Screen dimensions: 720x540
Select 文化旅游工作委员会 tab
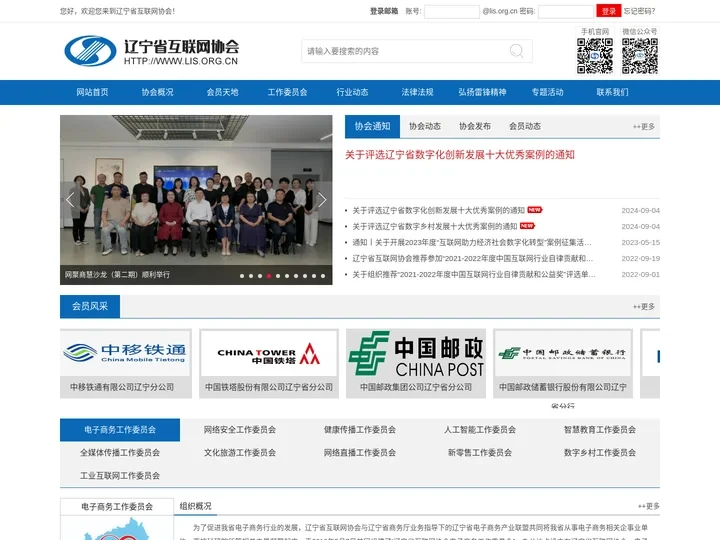coord(240,453)
